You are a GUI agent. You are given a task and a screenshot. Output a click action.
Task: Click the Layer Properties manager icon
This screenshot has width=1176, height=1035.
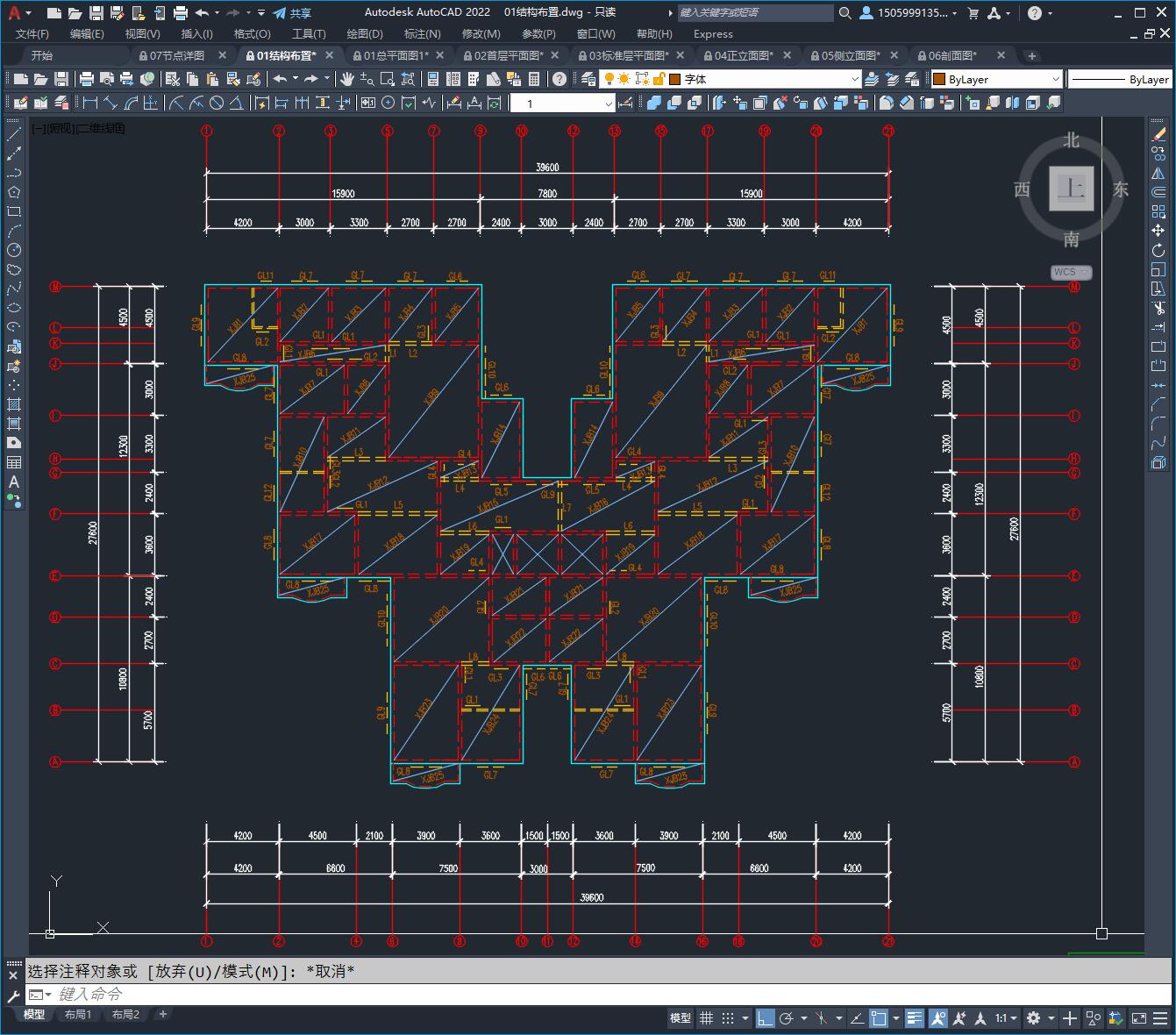tap(588, 79)
